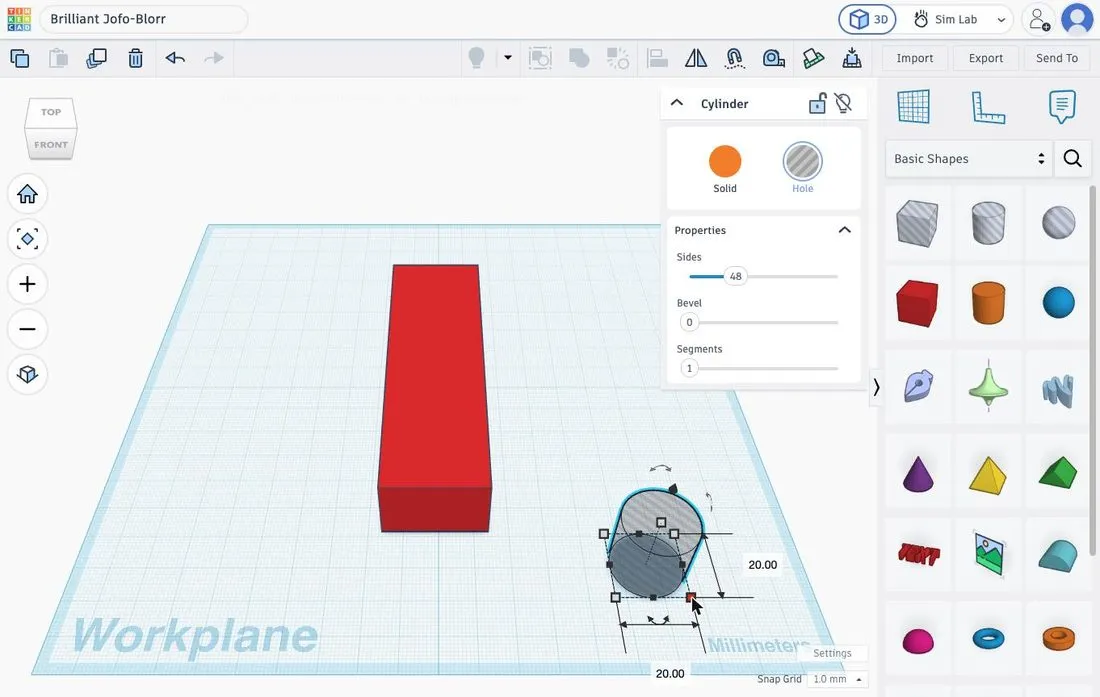Click the Mirror tool icon
The width and height of the screenshot is (1100, 697).
pyautogui.click(x=696, y=58)
